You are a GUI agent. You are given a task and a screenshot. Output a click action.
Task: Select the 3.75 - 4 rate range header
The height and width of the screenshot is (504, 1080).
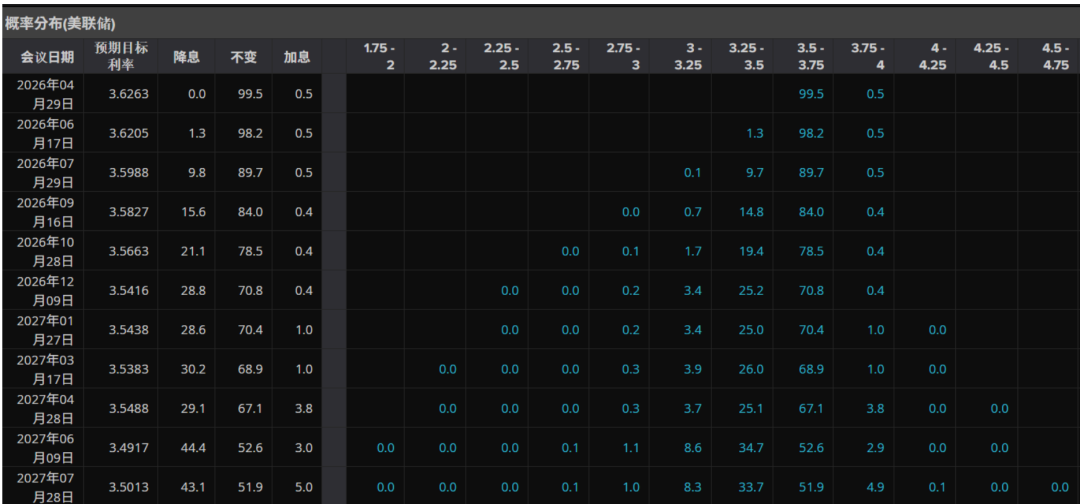point(869,58)
